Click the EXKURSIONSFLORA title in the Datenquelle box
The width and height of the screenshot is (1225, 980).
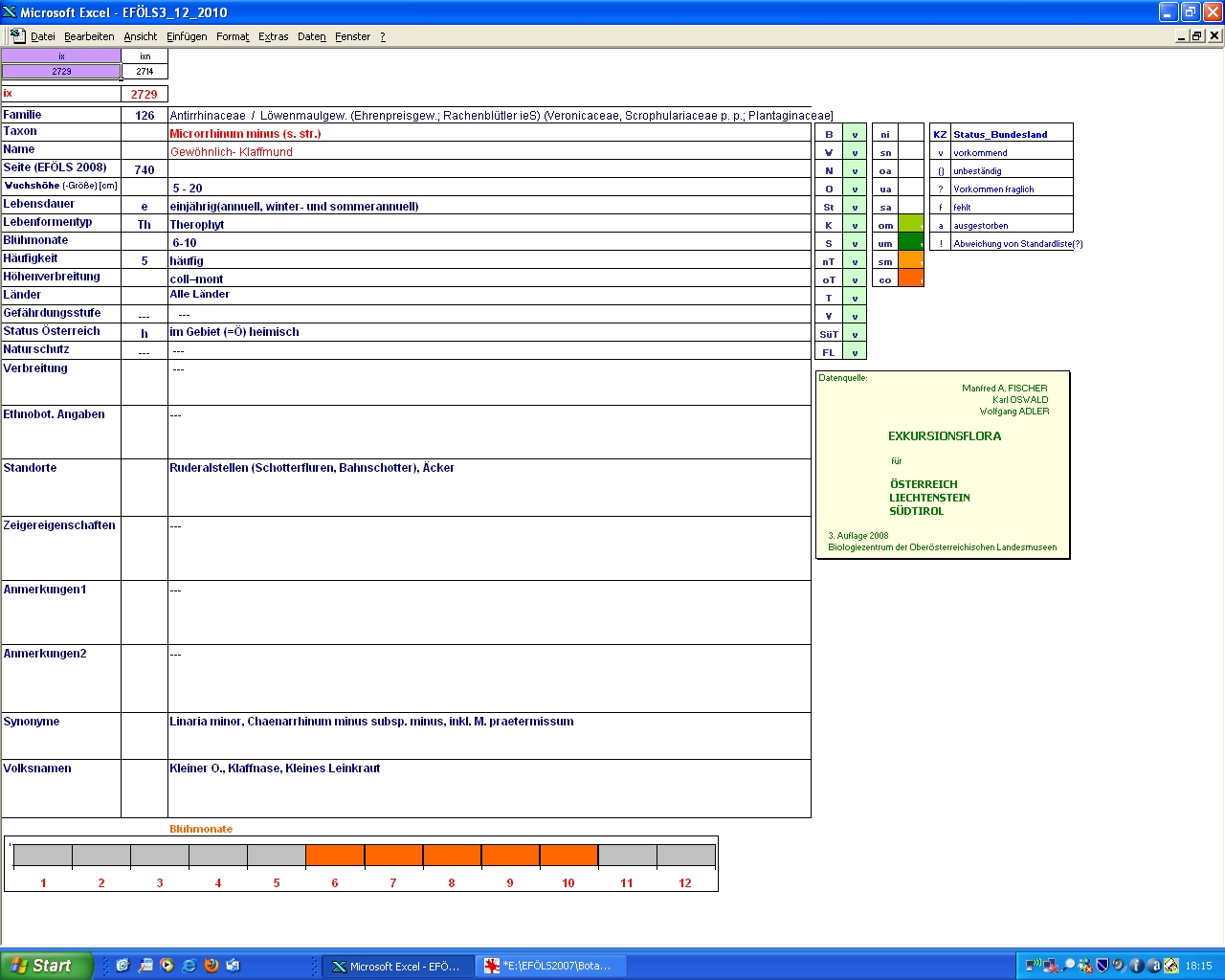pyautogui.click(x=945, y=435)
